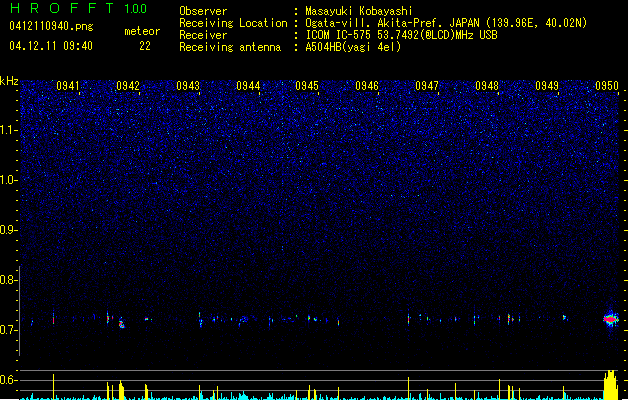Click the 'Observer' field label

[x=203, y=11]
